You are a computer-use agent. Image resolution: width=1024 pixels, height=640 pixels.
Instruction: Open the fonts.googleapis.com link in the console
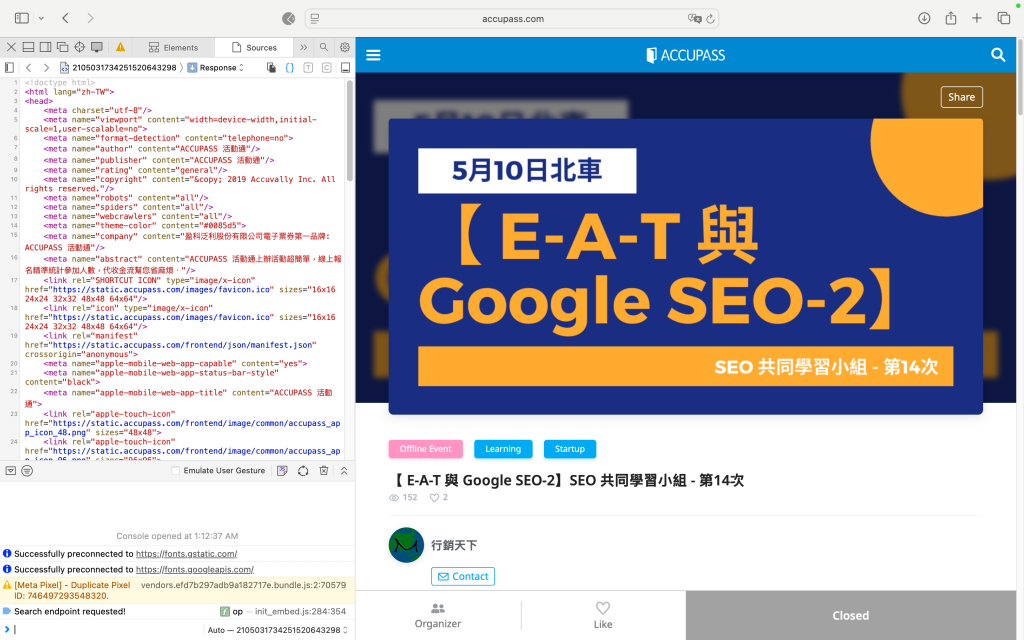[195, 569]
